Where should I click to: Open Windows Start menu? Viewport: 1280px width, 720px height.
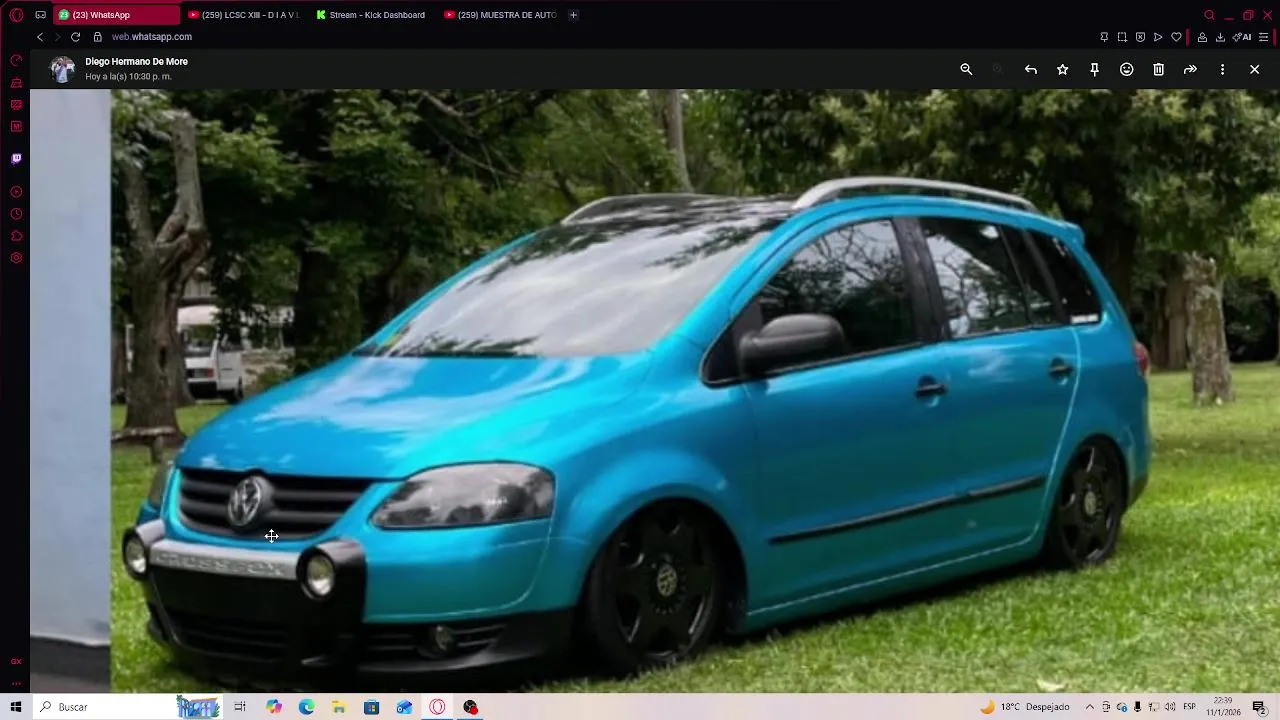16,707
